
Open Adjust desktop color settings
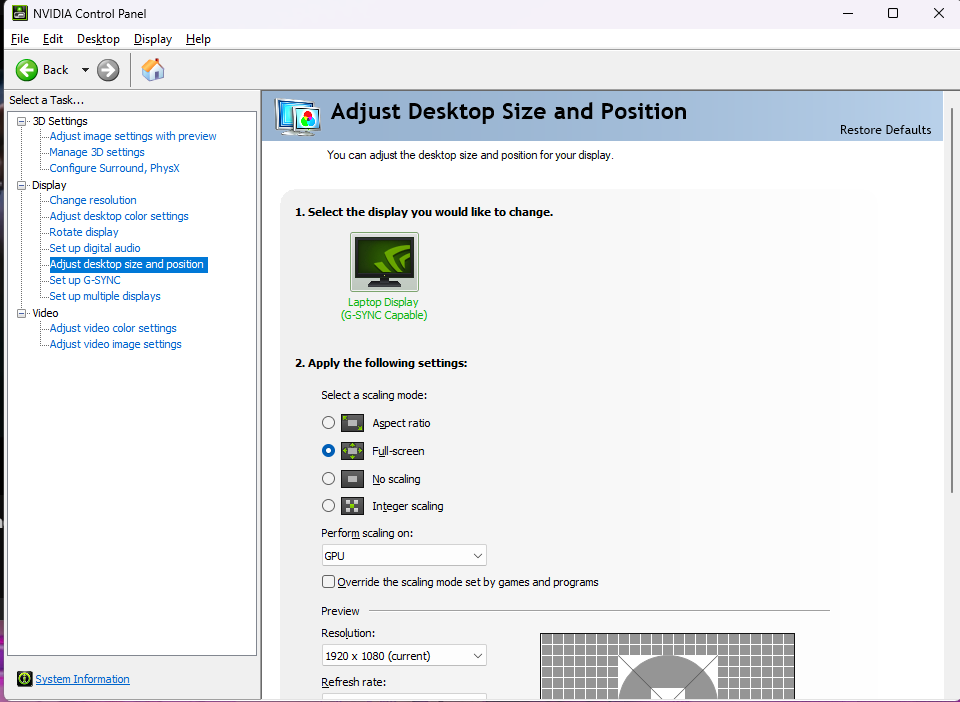point(119,216)
